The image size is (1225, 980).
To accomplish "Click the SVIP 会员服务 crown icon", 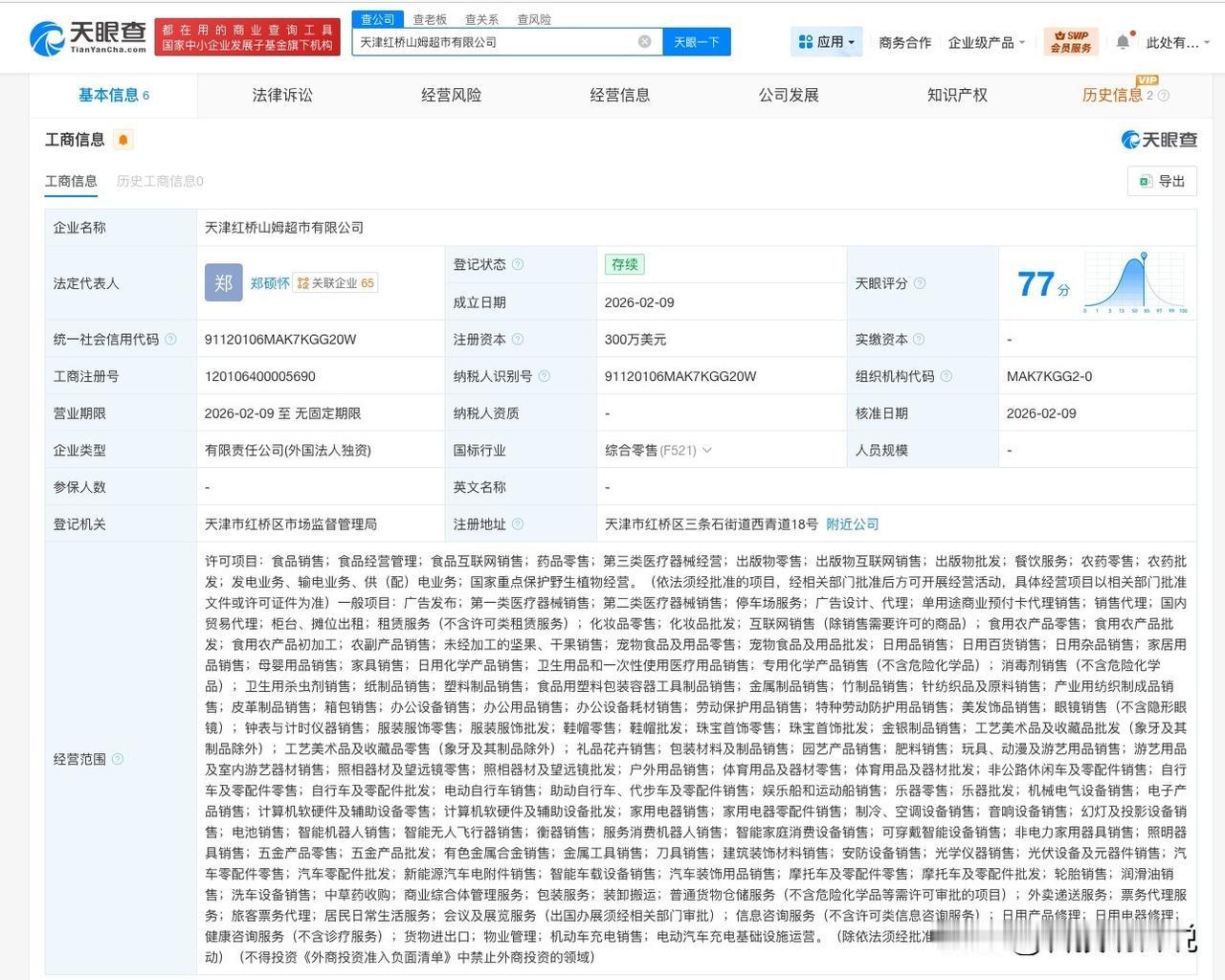I will (x=1070, y=41).
